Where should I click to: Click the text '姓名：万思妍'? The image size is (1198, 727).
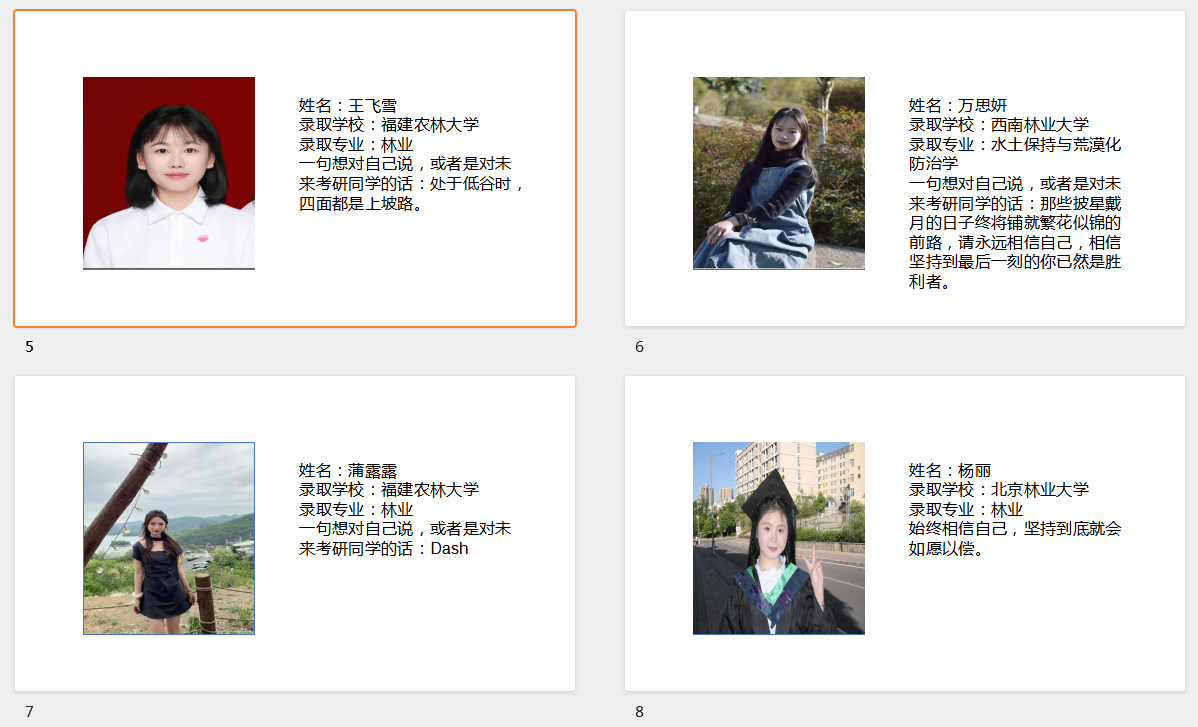958,105
